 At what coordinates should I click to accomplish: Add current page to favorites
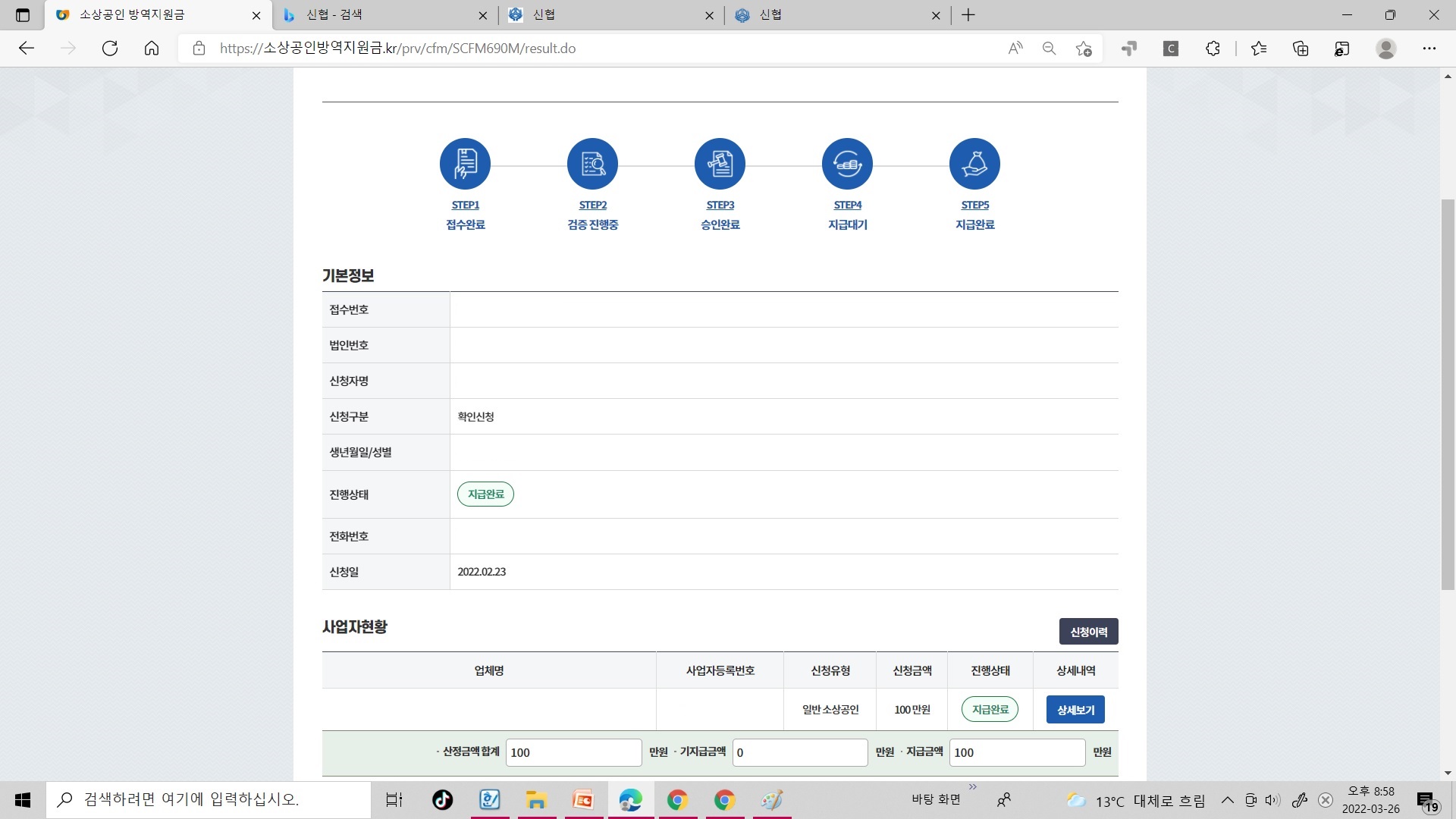tap(1083, 48)
